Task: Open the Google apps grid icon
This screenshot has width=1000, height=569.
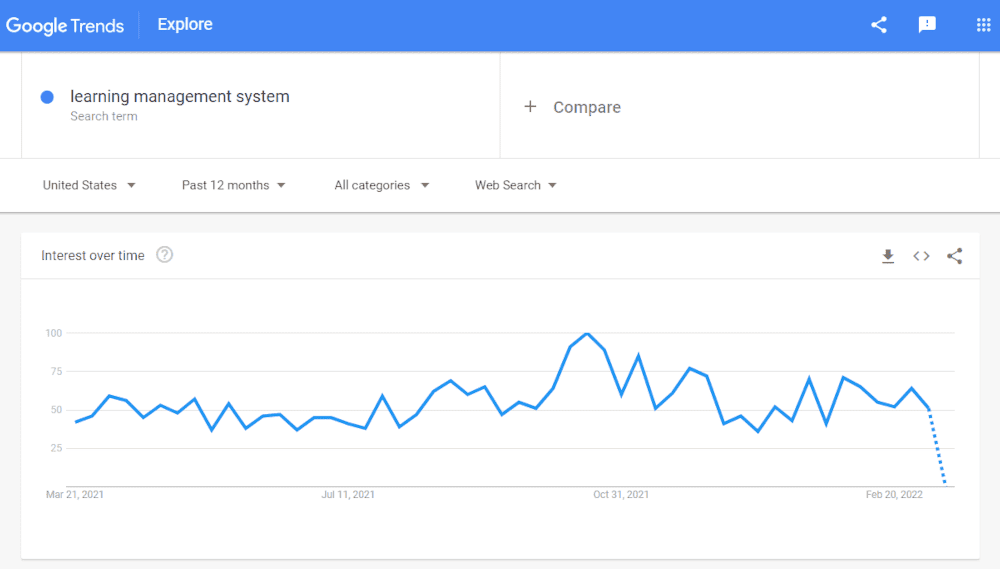Action: pyautogui.click(x=983, y=25)
